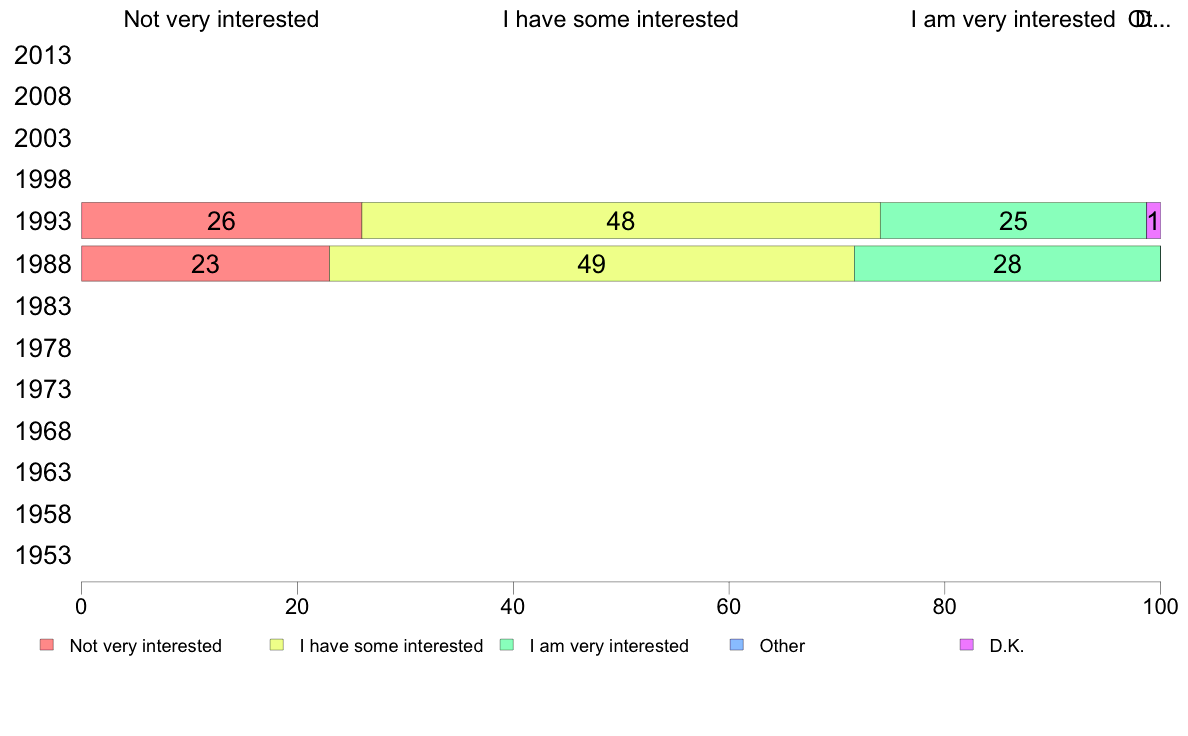Click the blue Other legend swatch
Image resolution: width=1188 pixels, height=736 pixels.
736,645
